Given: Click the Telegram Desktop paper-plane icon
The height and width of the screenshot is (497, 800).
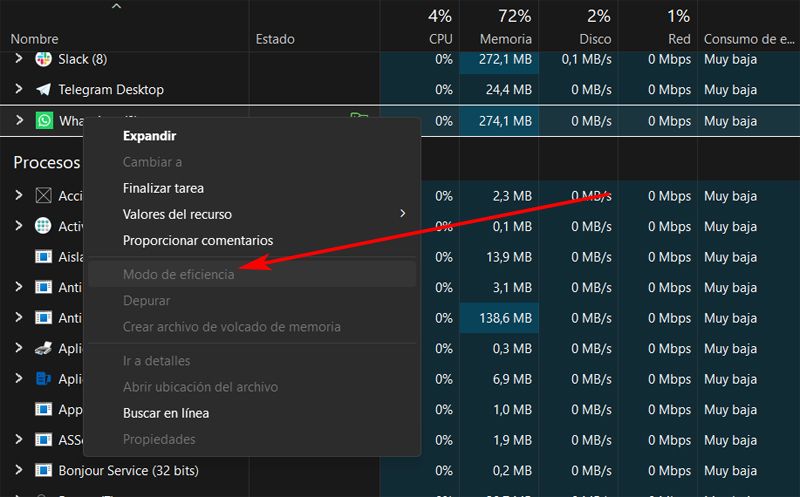Looking at the screenshot, I should pos(43,90).
